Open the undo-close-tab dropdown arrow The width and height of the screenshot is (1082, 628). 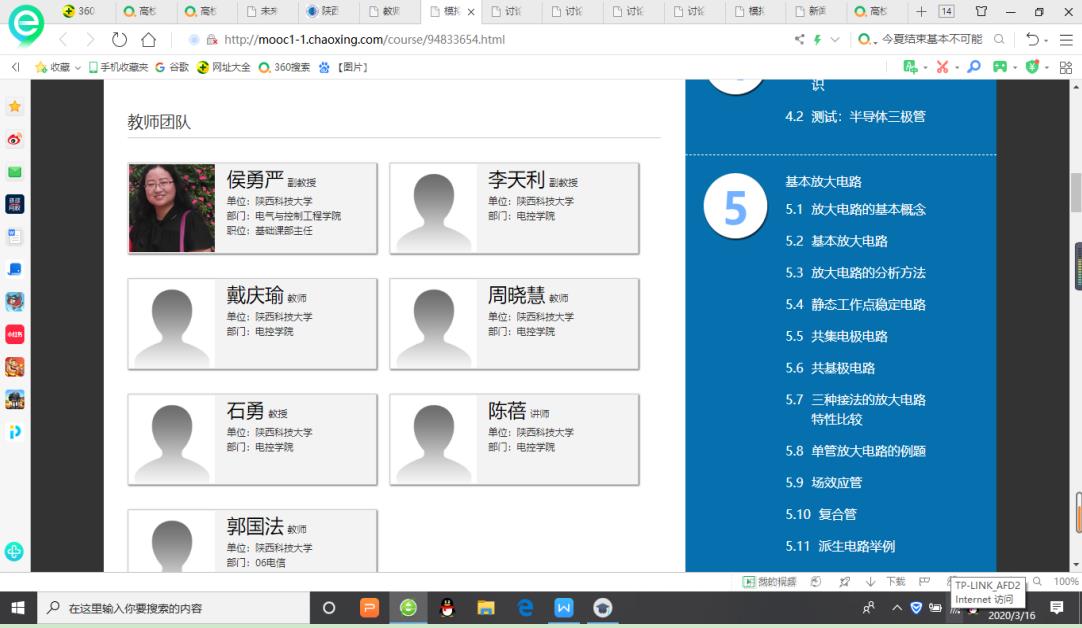[x=1045, y=40]
